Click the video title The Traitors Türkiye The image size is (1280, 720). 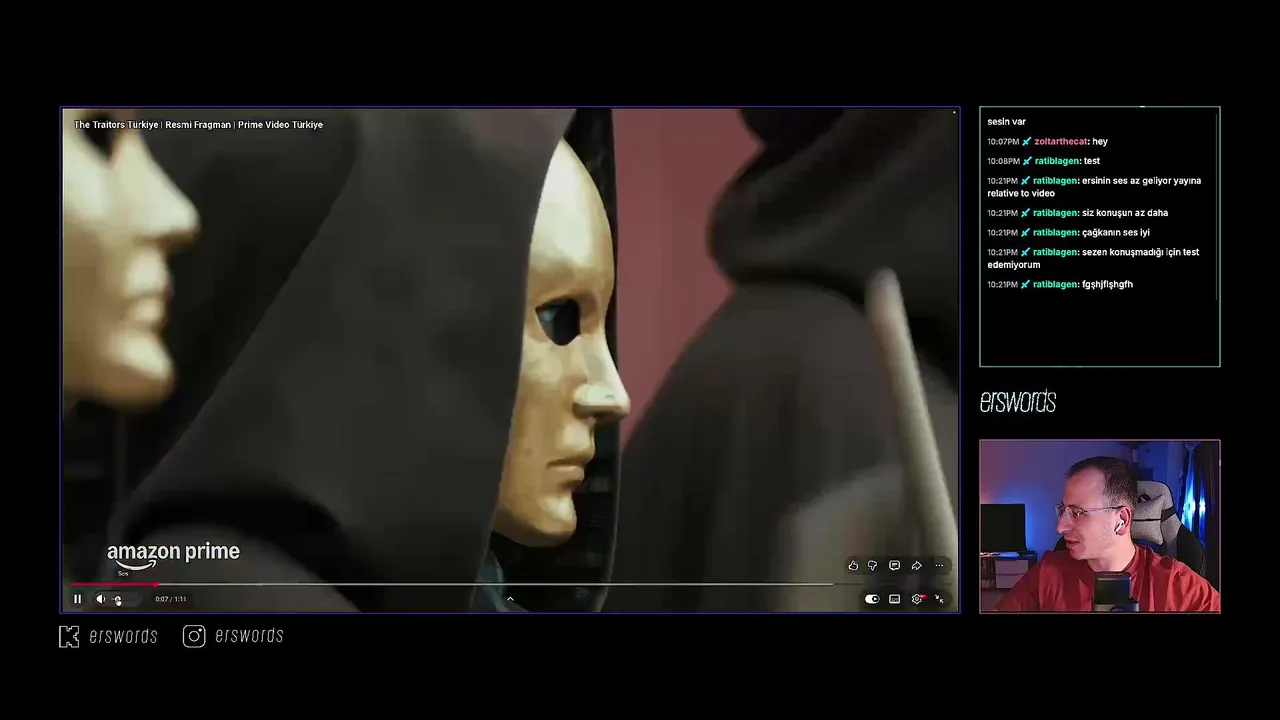(x=198, y=125)
